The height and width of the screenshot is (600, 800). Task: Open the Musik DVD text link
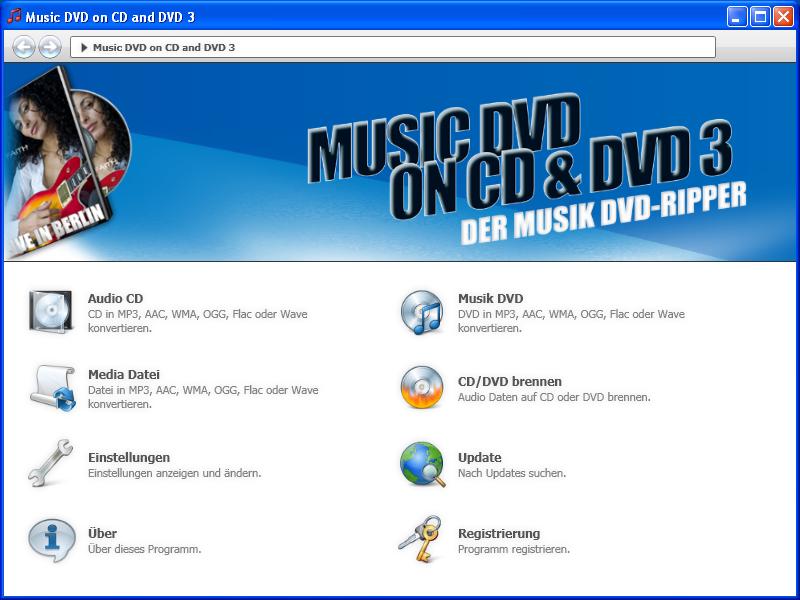(x=490, y=298)
